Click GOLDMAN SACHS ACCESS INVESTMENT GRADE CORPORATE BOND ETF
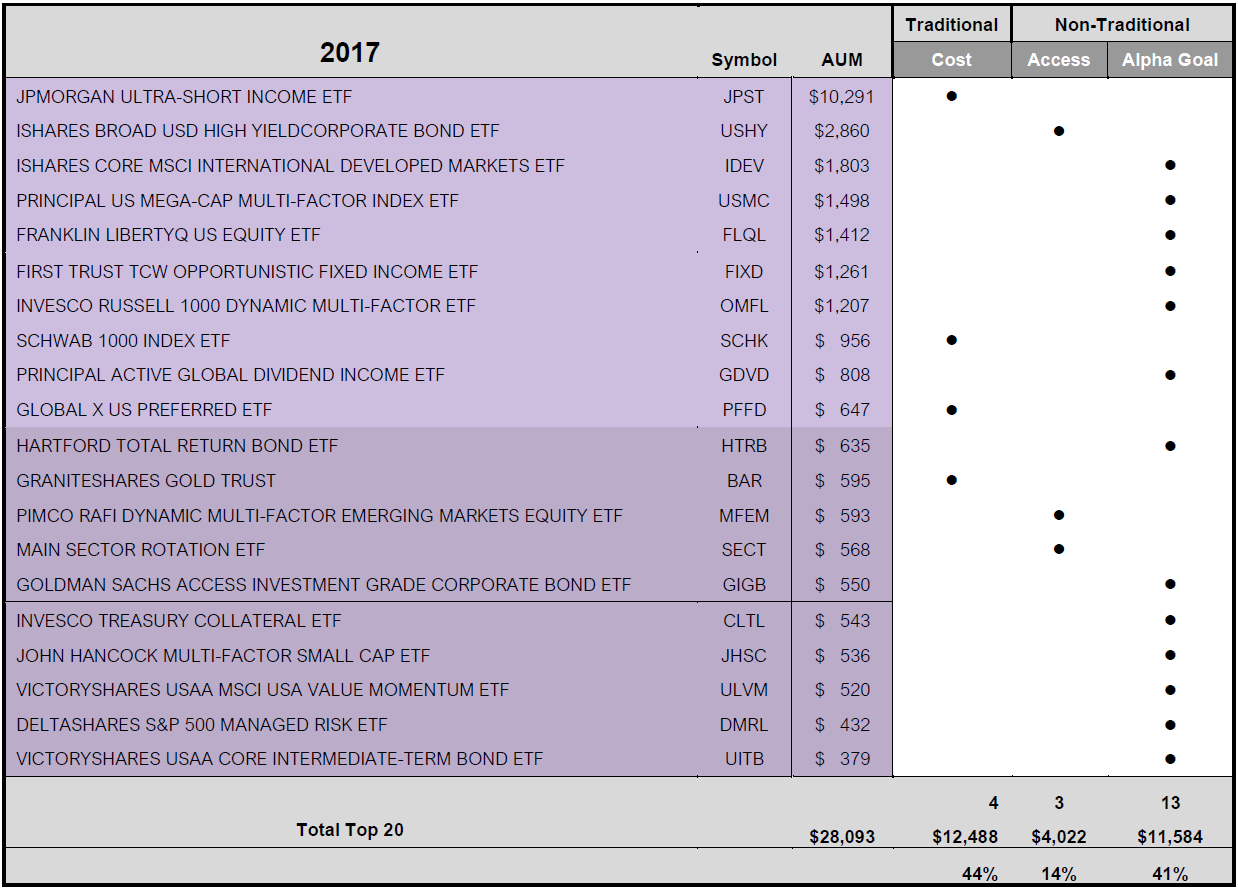Screen dimensions: 1238x888 click(324, 585)
